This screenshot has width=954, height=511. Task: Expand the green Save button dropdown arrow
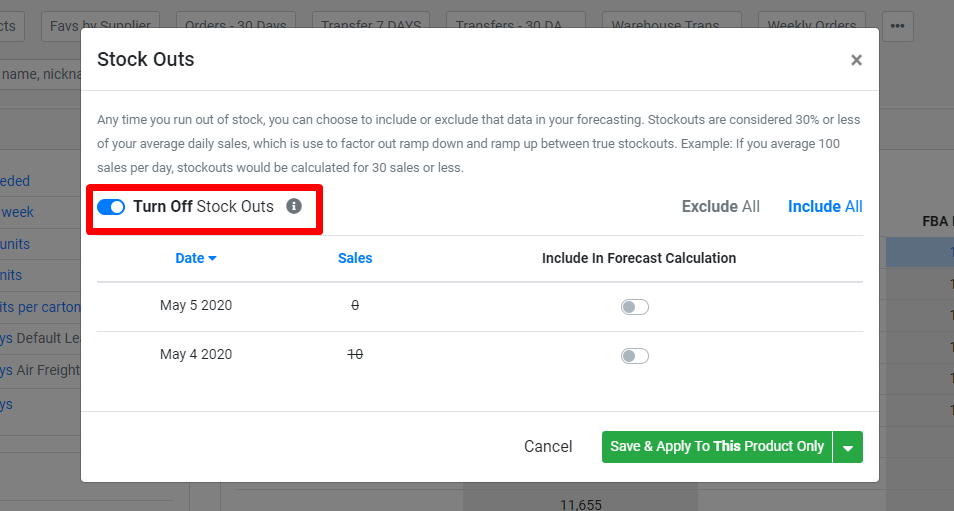coord(848,447)
